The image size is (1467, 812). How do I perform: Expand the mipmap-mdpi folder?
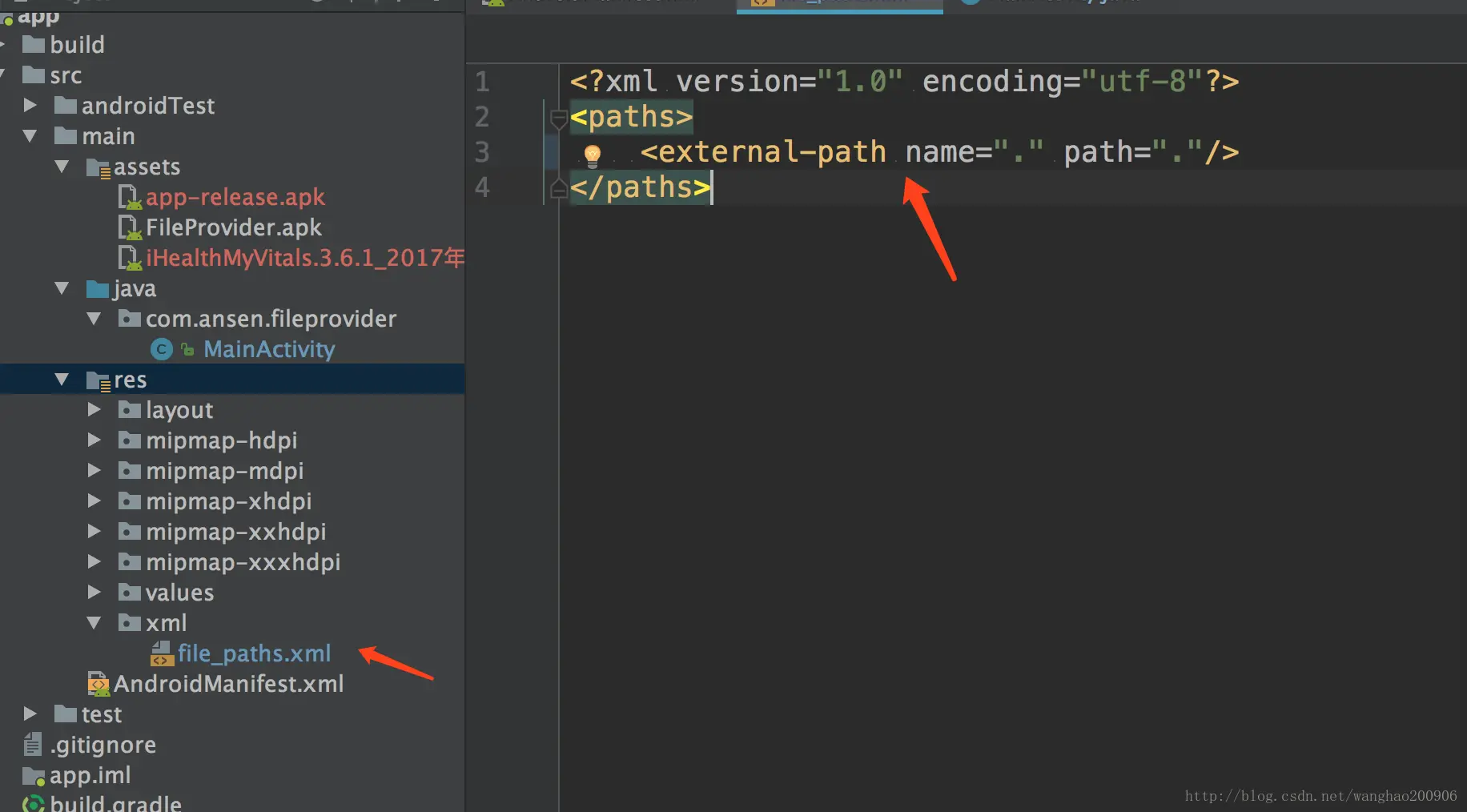pos(94,470)
